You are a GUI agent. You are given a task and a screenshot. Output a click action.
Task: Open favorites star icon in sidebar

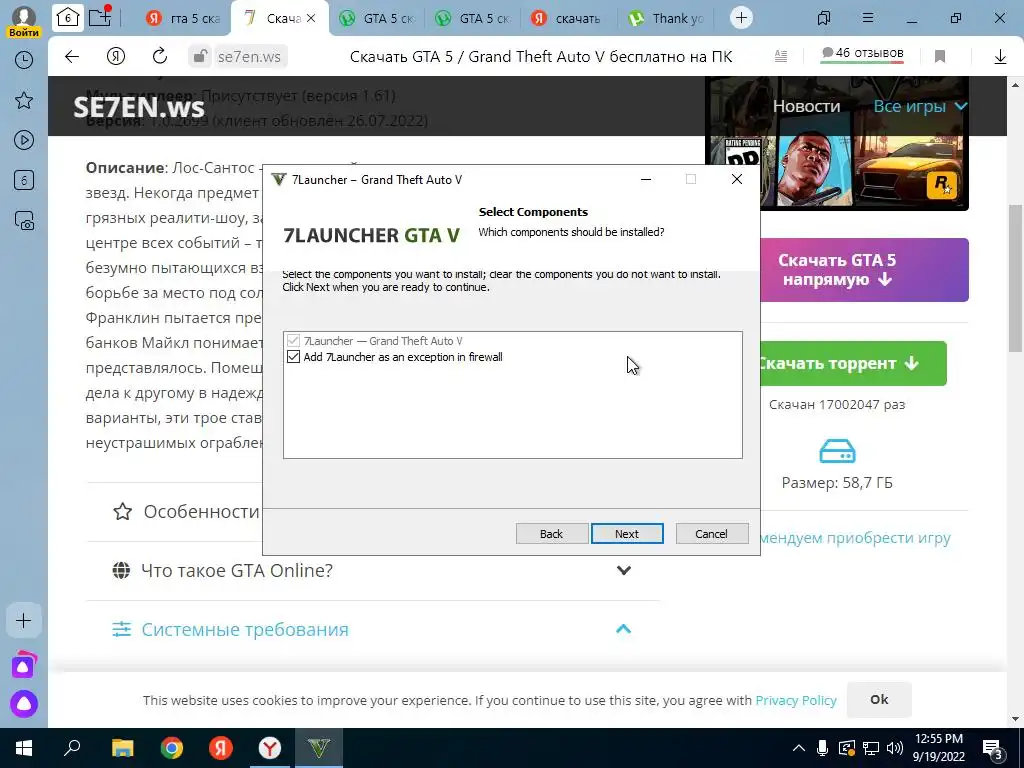tap(24, 100)
